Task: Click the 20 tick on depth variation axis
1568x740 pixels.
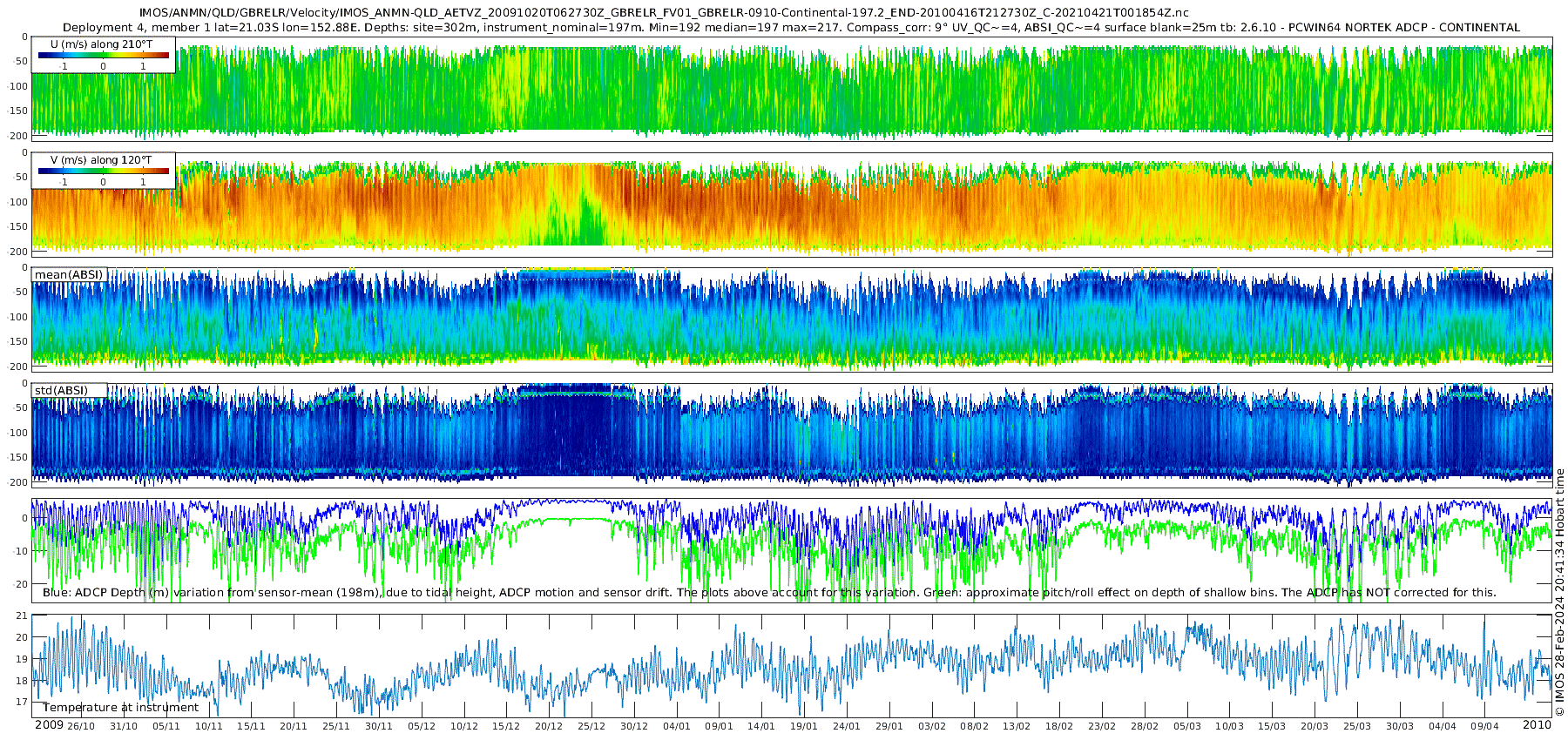Action: click(x=22, y=584)
